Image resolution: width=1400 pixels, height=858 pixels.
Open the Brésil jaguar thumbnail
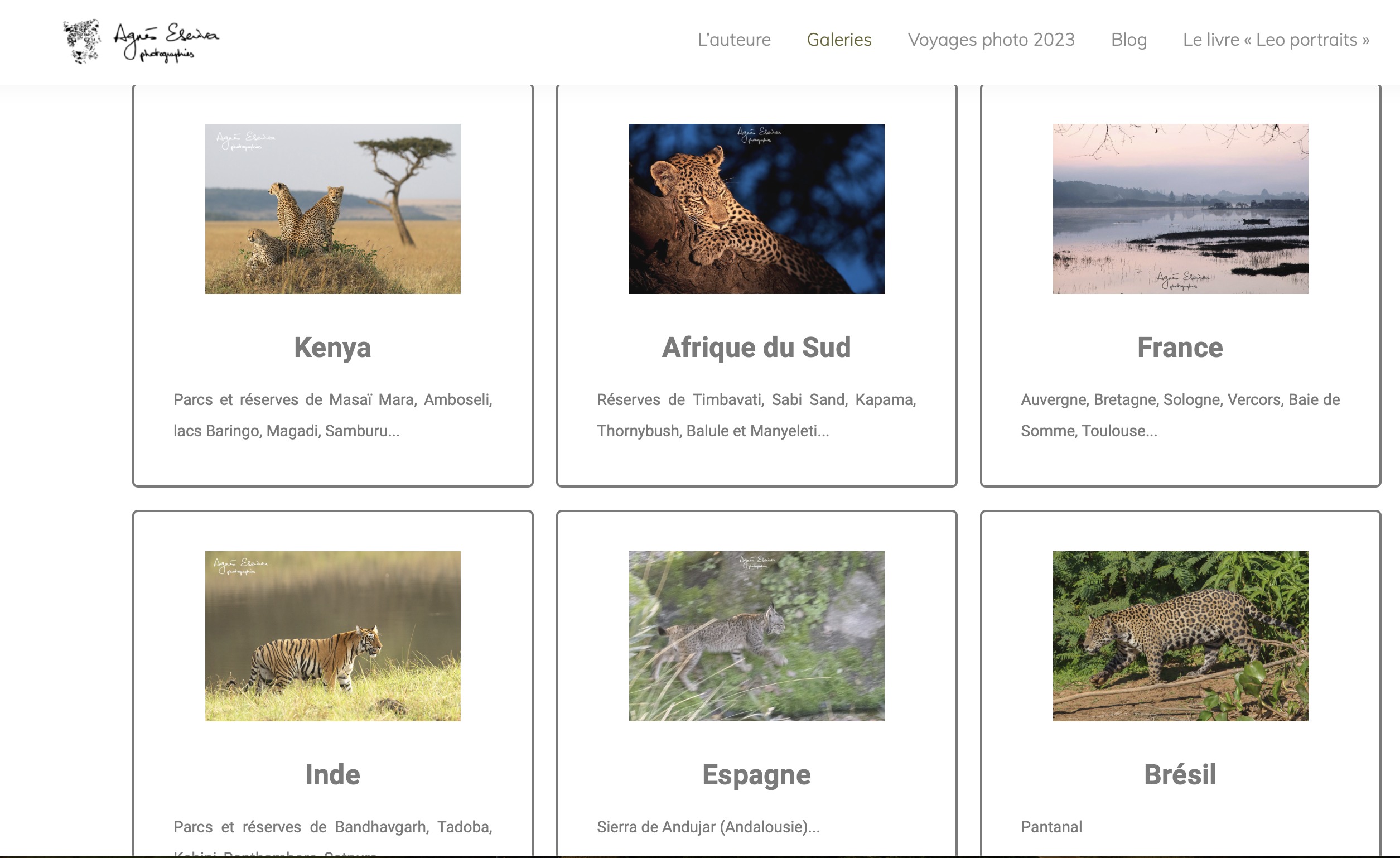[1180, 636]
